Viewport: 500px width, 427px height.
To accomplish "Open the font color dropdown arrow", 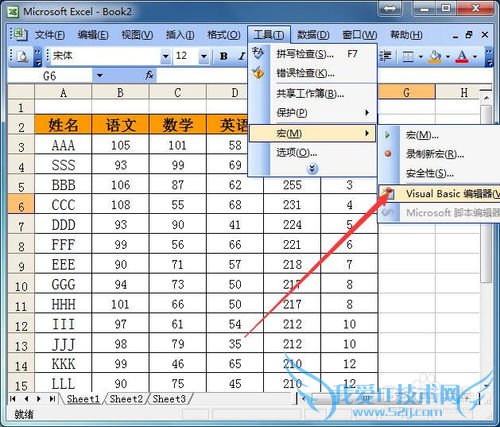I will click(x=475, y=56).
